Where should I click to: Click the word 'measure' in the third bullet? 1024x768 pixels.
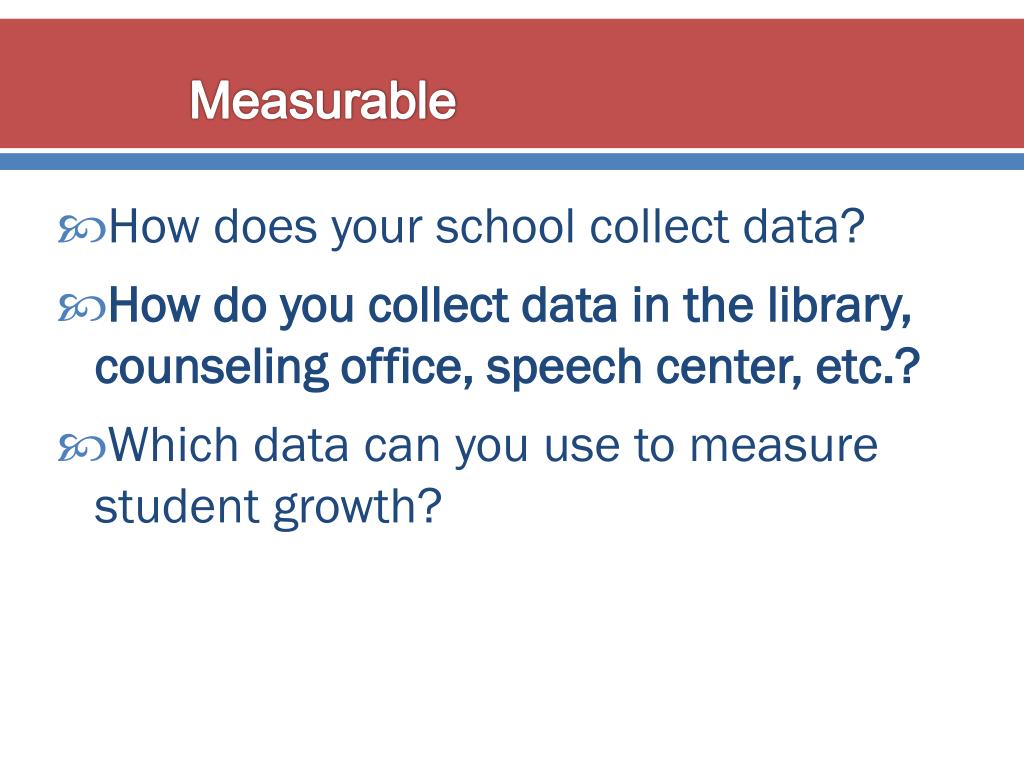(x=784, y=447)
